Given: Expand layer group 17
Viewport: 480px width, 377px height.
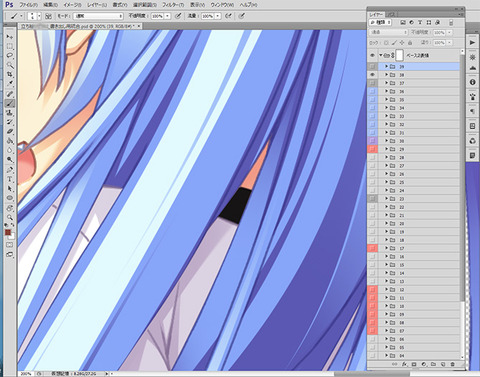Looking at the screenshot, I should click(386, 248).
